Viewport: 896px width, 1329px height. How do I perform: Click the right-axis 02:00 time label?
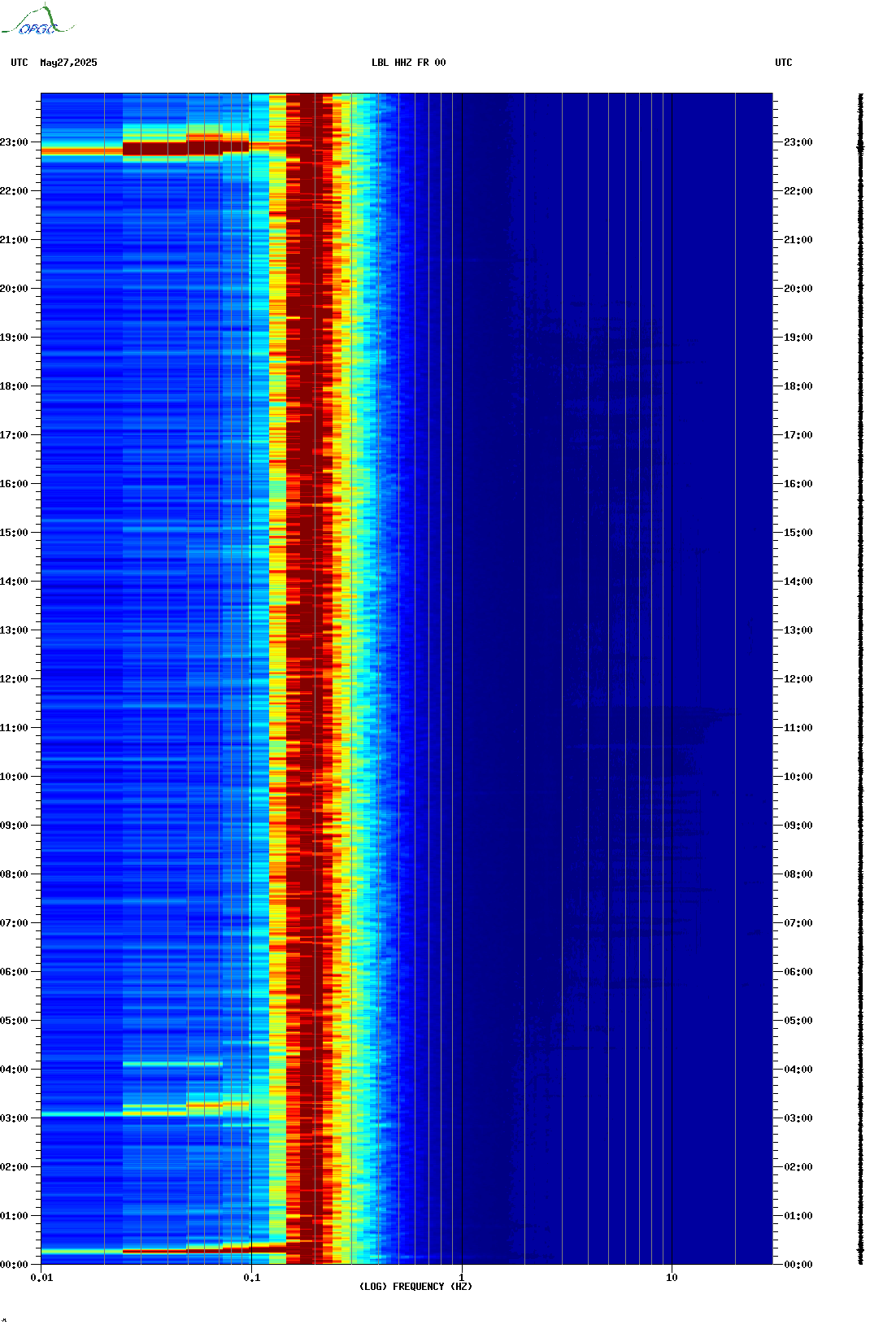point(798,1167)
